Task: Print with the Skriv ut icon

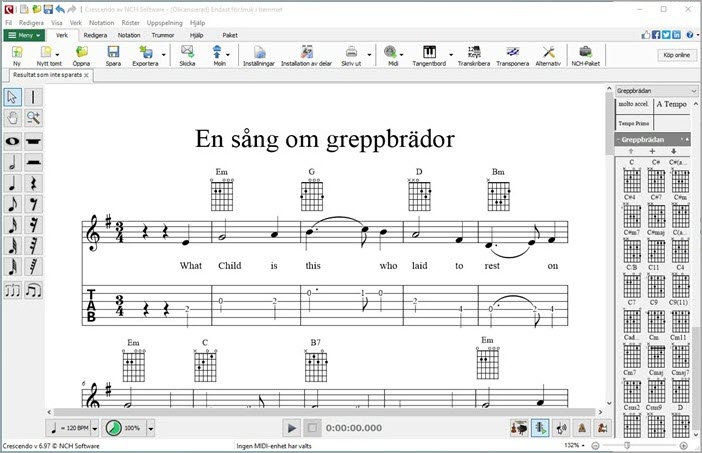Action: [351, 52]
